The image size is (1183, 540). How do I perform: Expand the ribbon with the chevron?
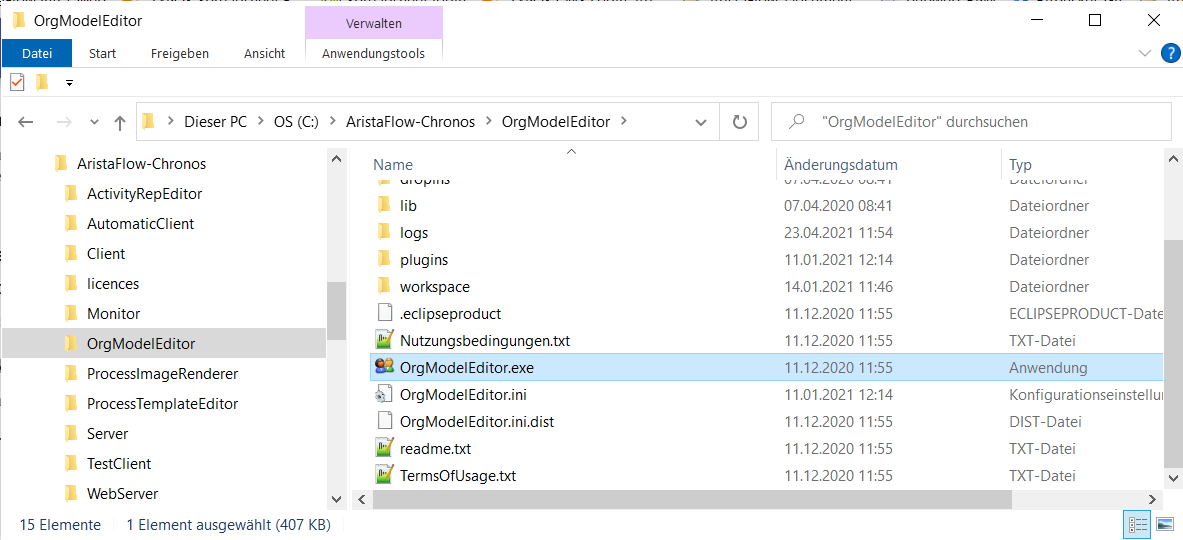tap(1145, 53)
